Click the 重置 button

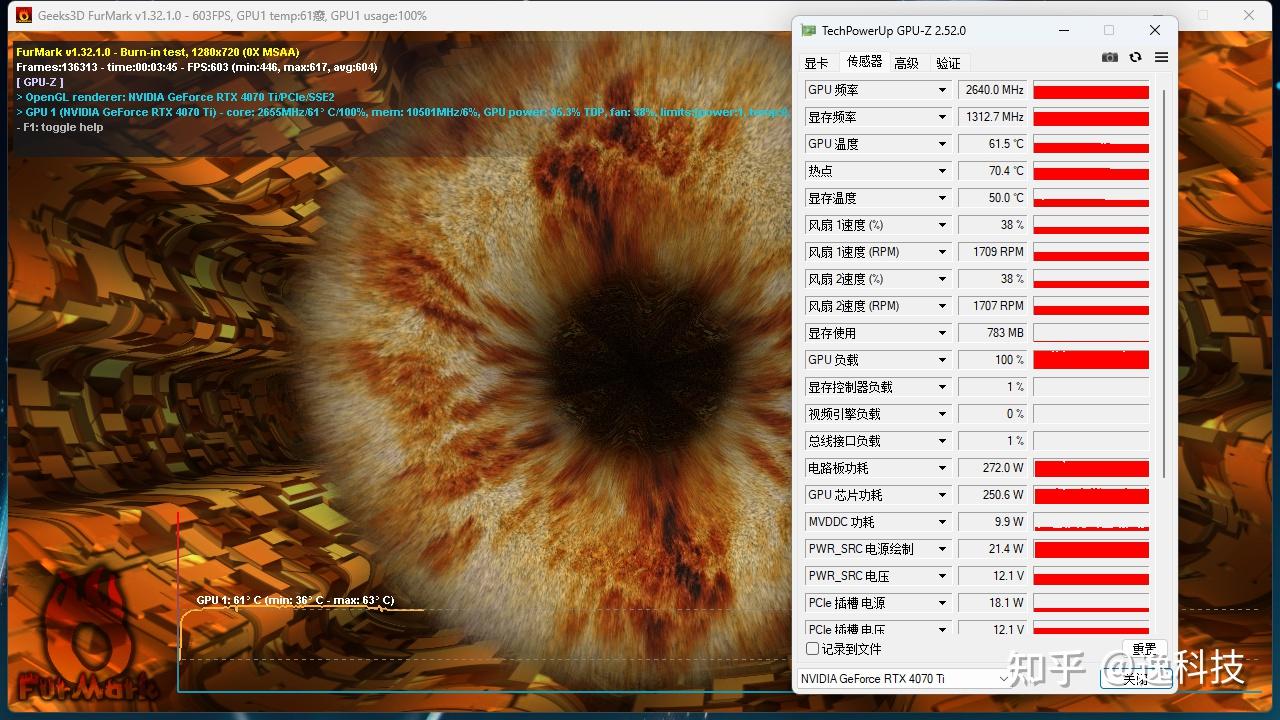pyautogui.click(x=1145, y=649)
